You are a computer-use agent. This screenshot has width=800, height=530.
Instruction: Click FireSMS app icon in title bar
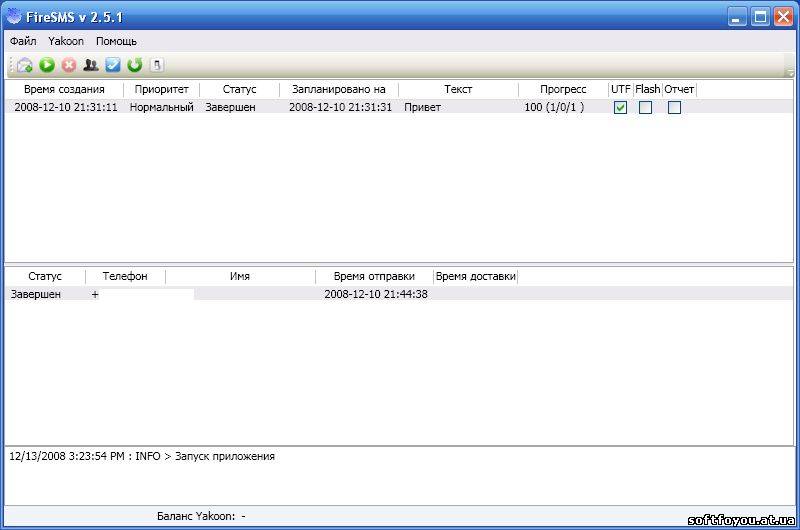14,16
